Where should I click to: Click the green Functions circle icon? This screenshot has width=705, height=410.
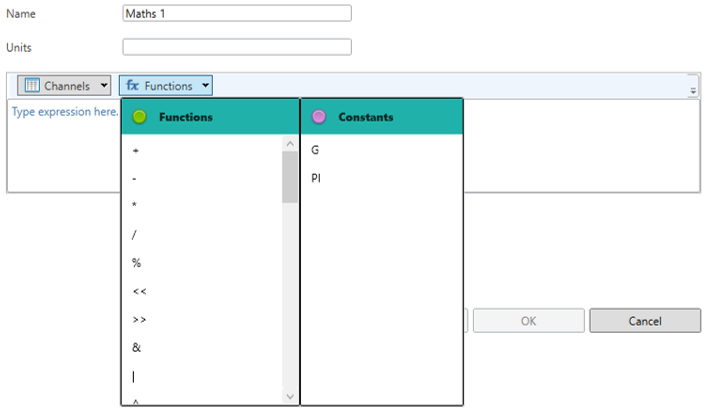139,117
